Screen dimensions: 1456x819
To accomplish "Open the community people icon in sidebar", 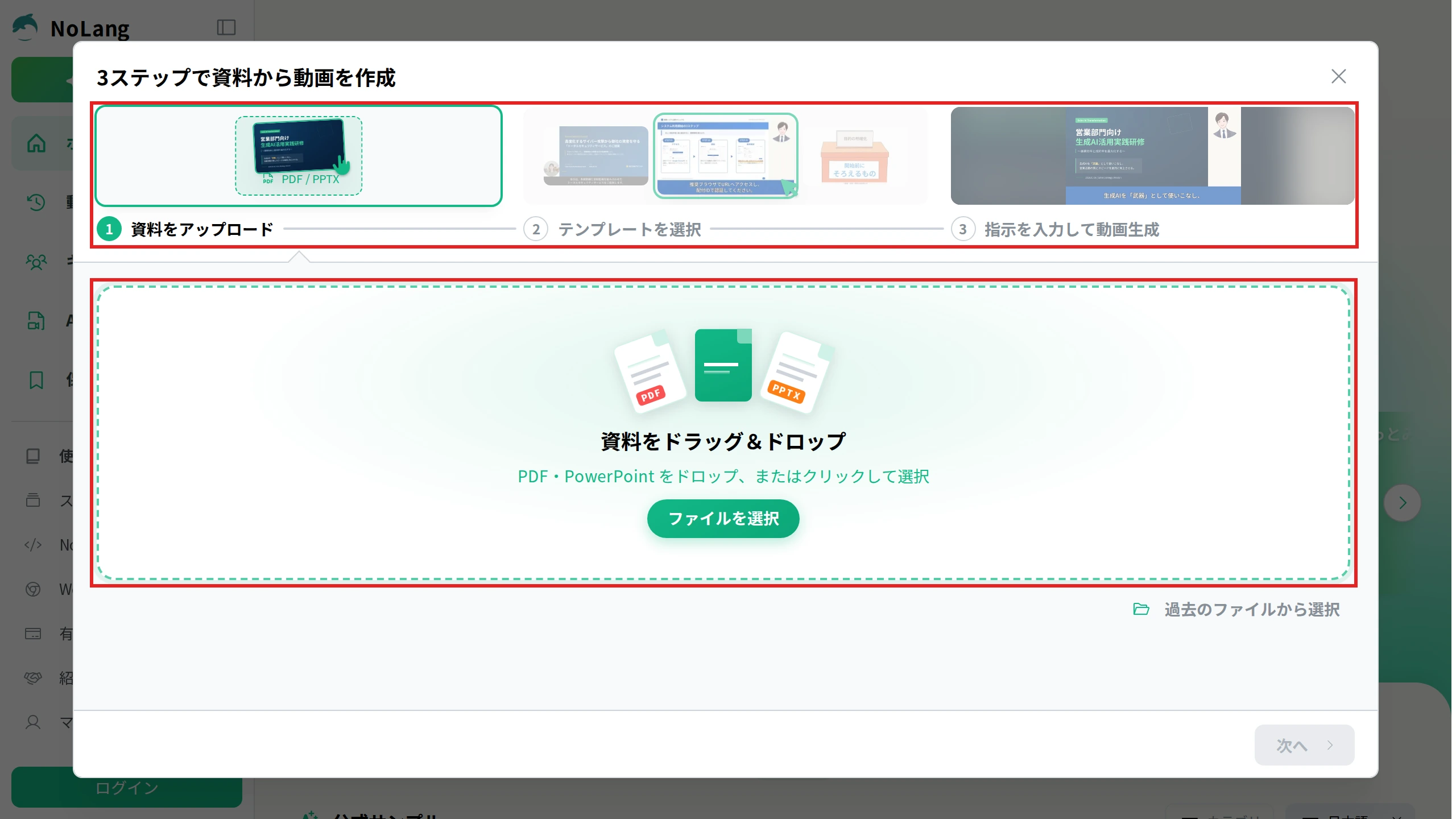I will (x=36, y=261).
